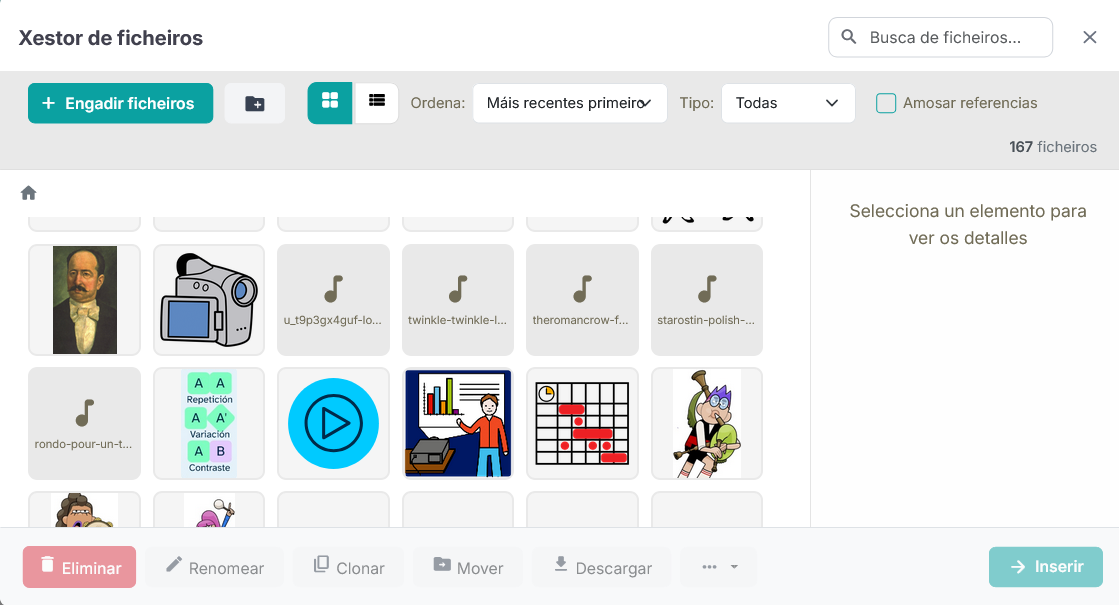Viewport: 1119px width, 605px height.
Task: Select the audio file u_t9p3gx4guf-lo...
Action: tap(333, 300)
